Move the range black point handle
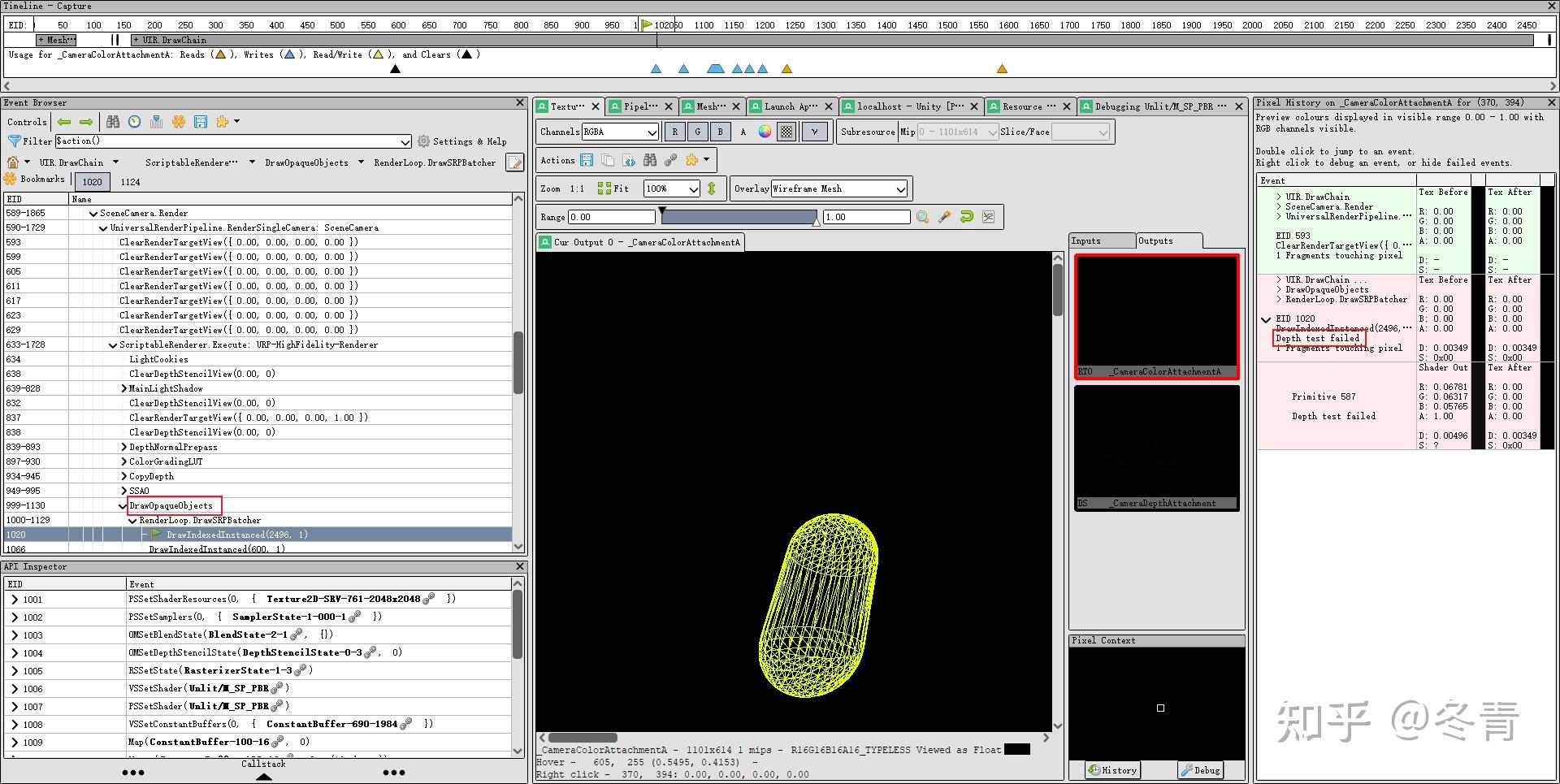Screen dimensions: 1560x784 (663, 212)
